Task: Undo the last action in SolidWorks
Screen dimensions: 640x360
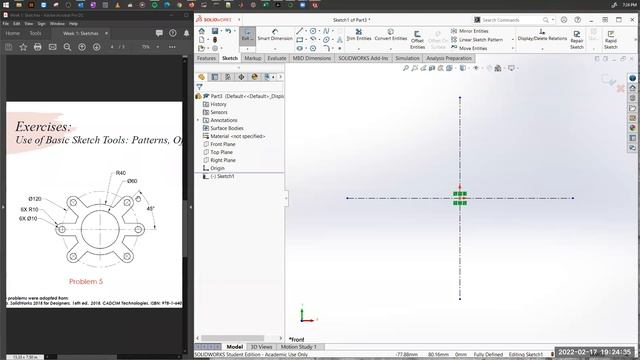Action: point(228,31)
